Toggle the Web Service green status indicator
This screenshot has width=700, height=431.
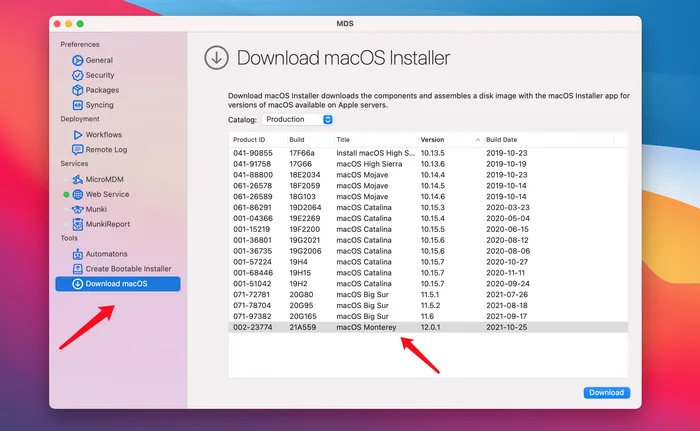[66, 195]
